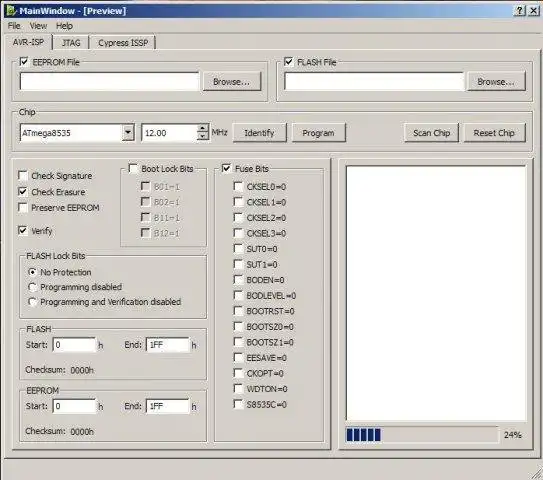The width and height of the screenshot is (543, 480).
Task: Click the FLASH End address field
Action: [x=168, y=345]
